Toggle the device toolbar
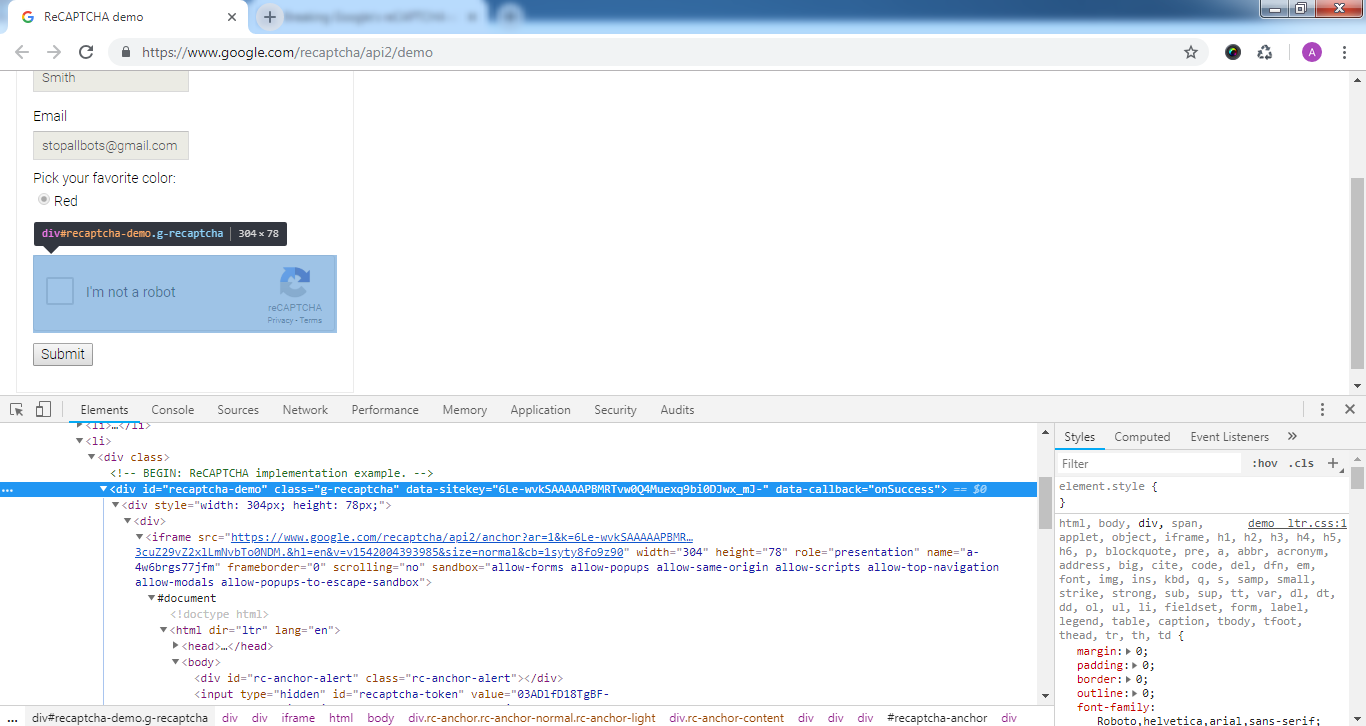This screenshot has height=726, width=1366. click(x=42, y=409)
